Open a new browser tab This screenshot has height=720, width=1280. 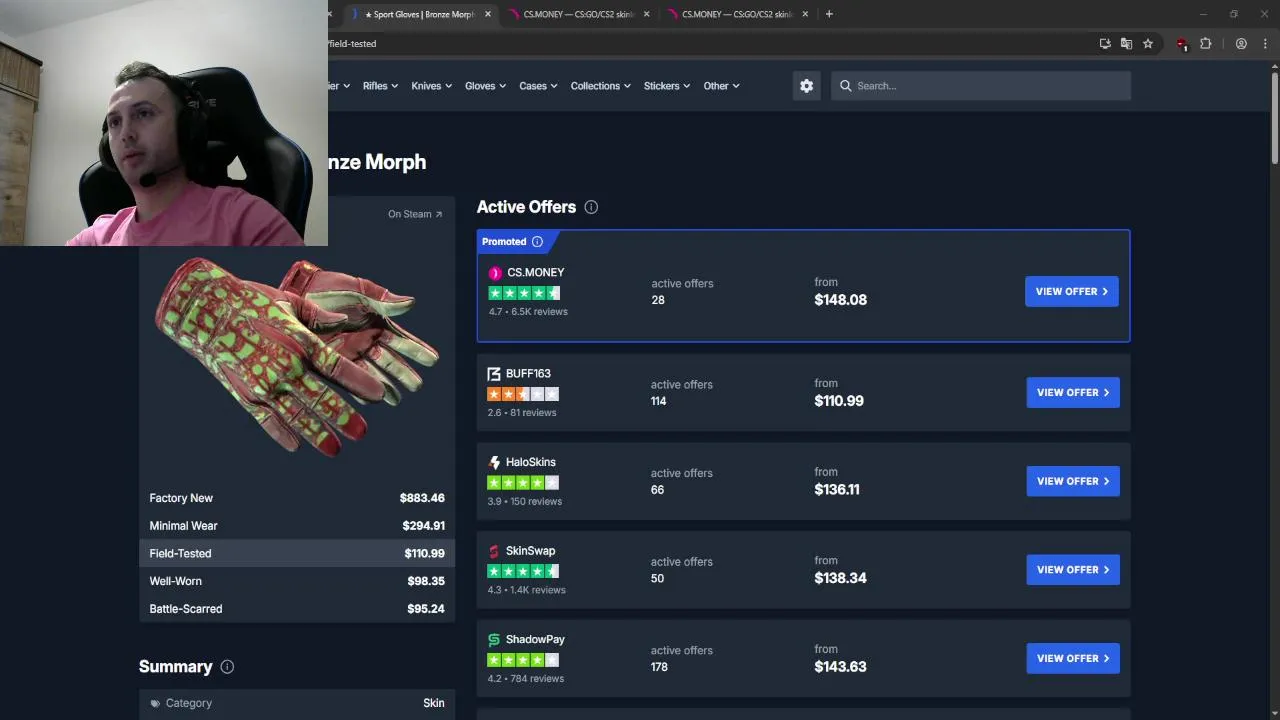tap(829, 14)
